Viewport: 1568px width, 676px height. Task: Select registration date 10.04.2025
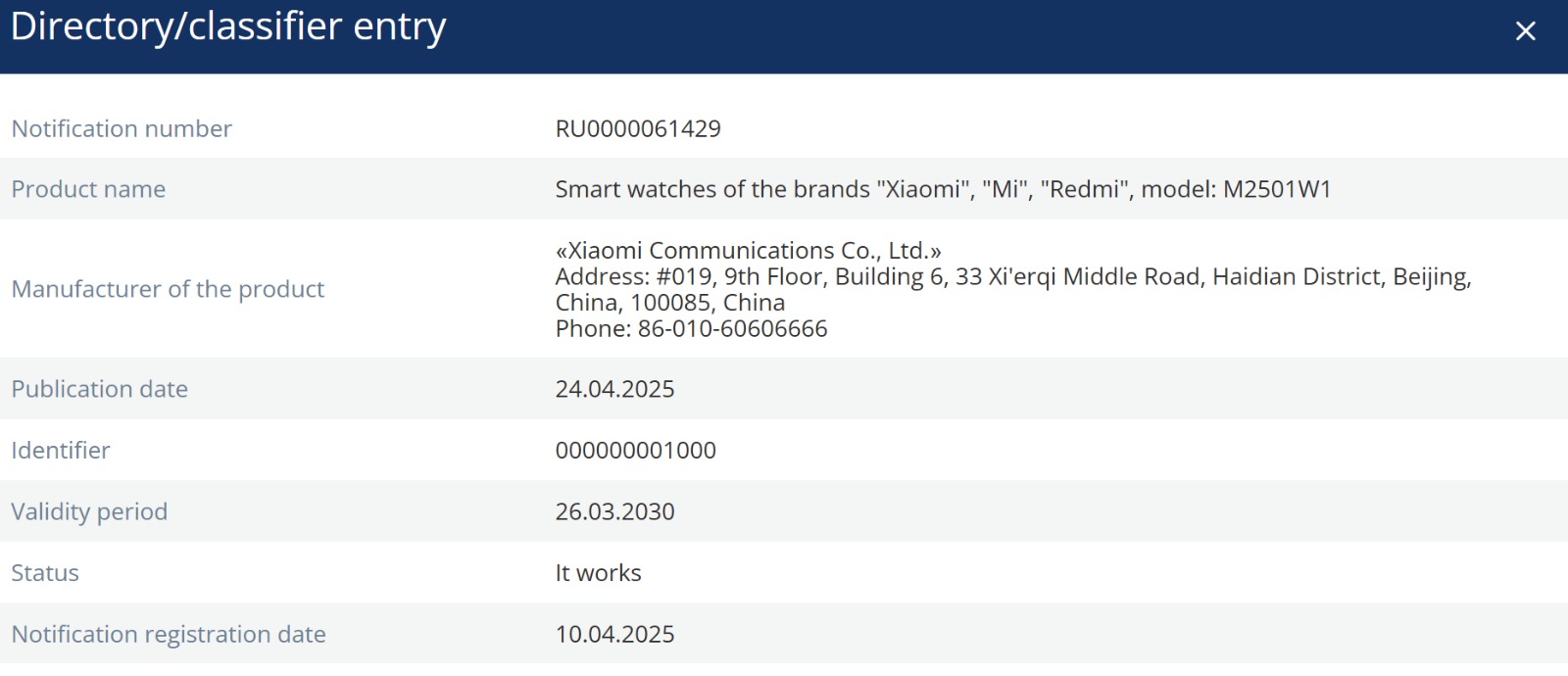tap(614, 634)
